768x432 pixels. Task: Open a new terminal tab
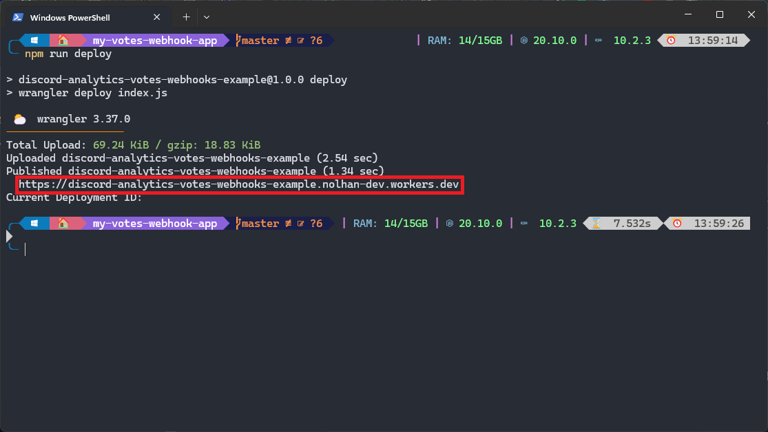(x=186, y=17)
